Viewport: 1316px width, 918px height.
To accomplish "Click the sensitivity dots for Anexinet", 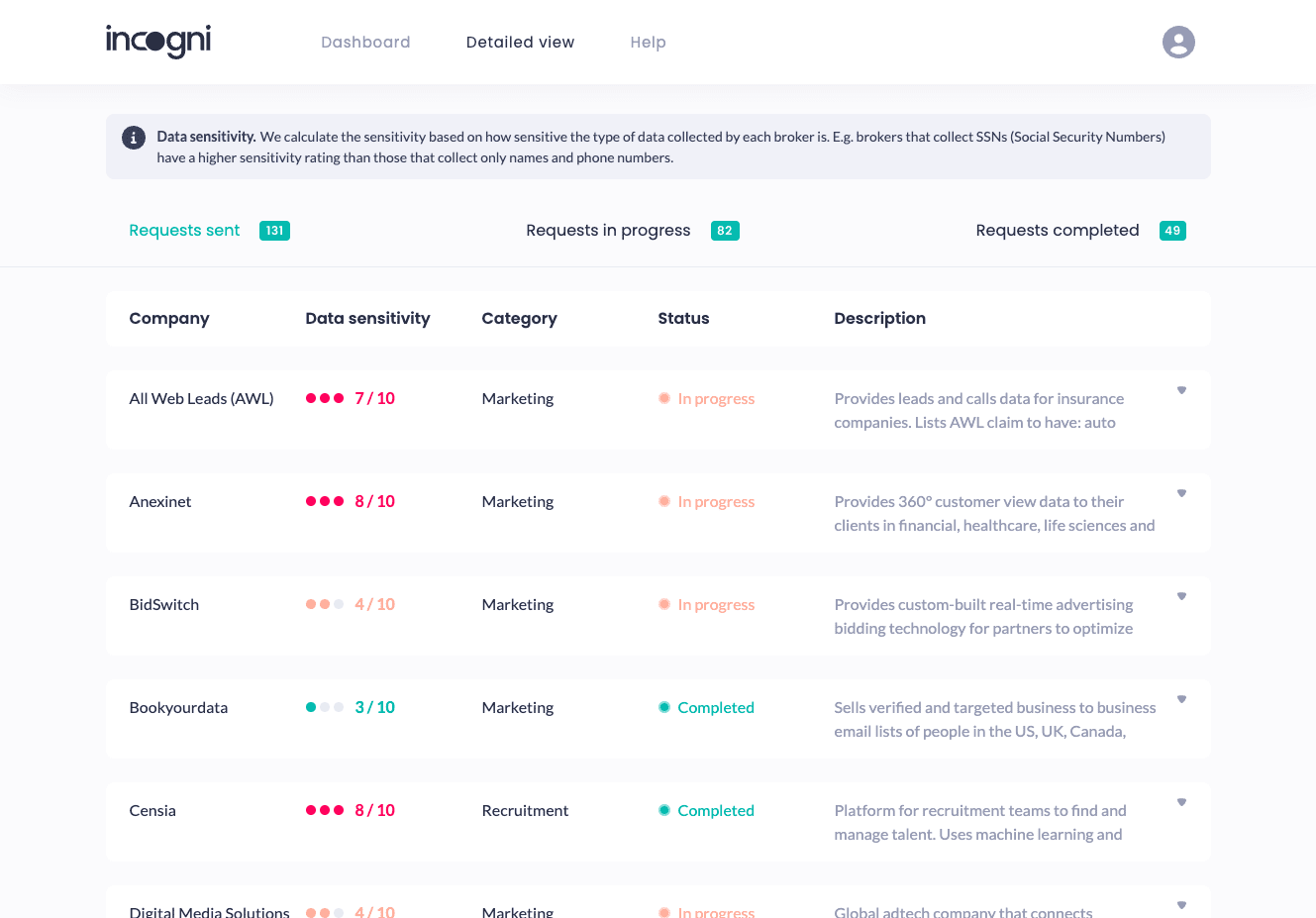I will coord(325,501).
